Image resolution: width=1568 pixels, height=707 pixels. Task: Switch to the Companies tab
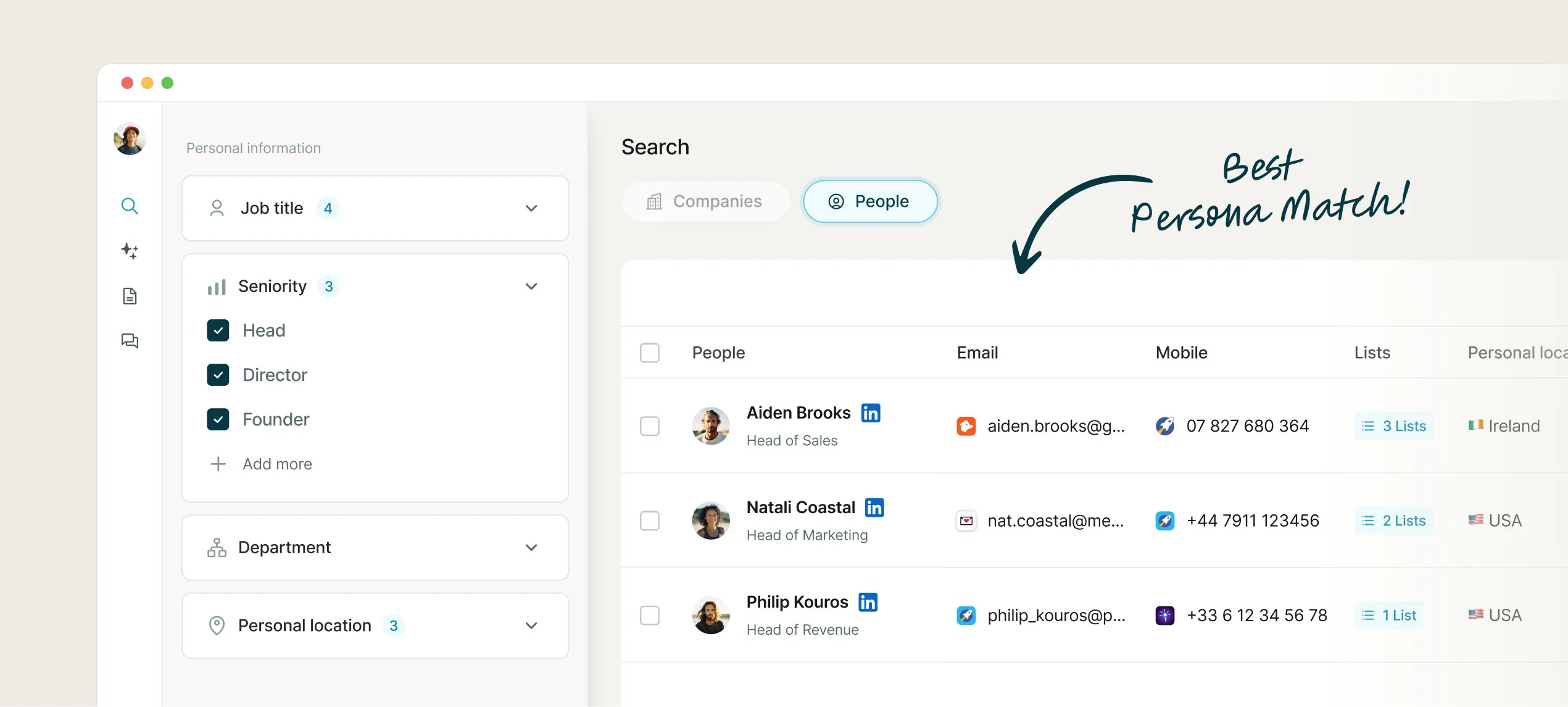pos(706,201)
